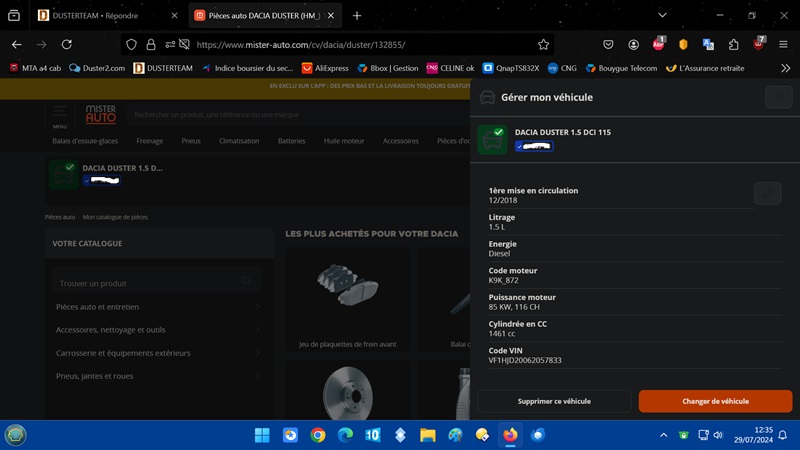
Task: Edit vehicle details with the pencil icon
Action: [767, 193]
